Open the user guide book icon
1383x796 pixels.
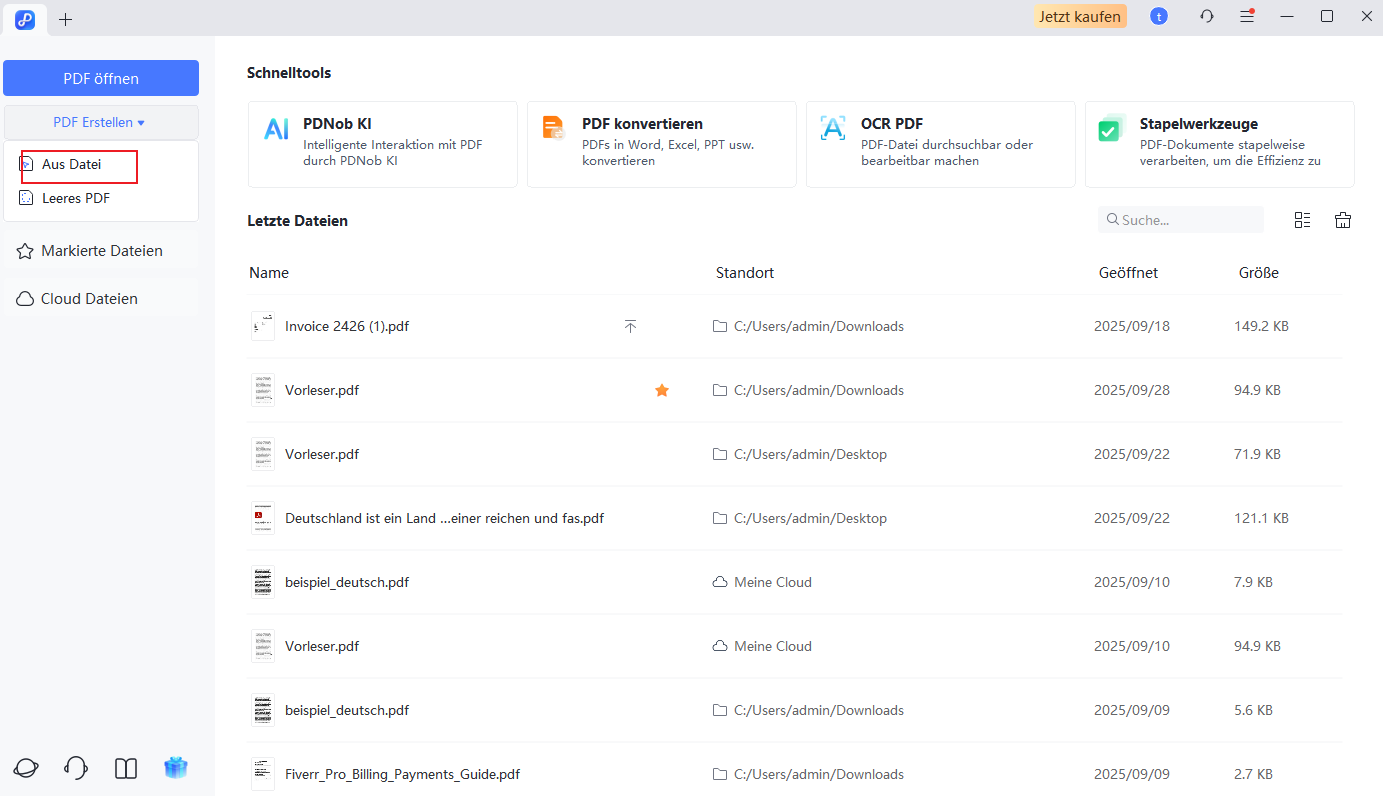[x=126, y=768]
